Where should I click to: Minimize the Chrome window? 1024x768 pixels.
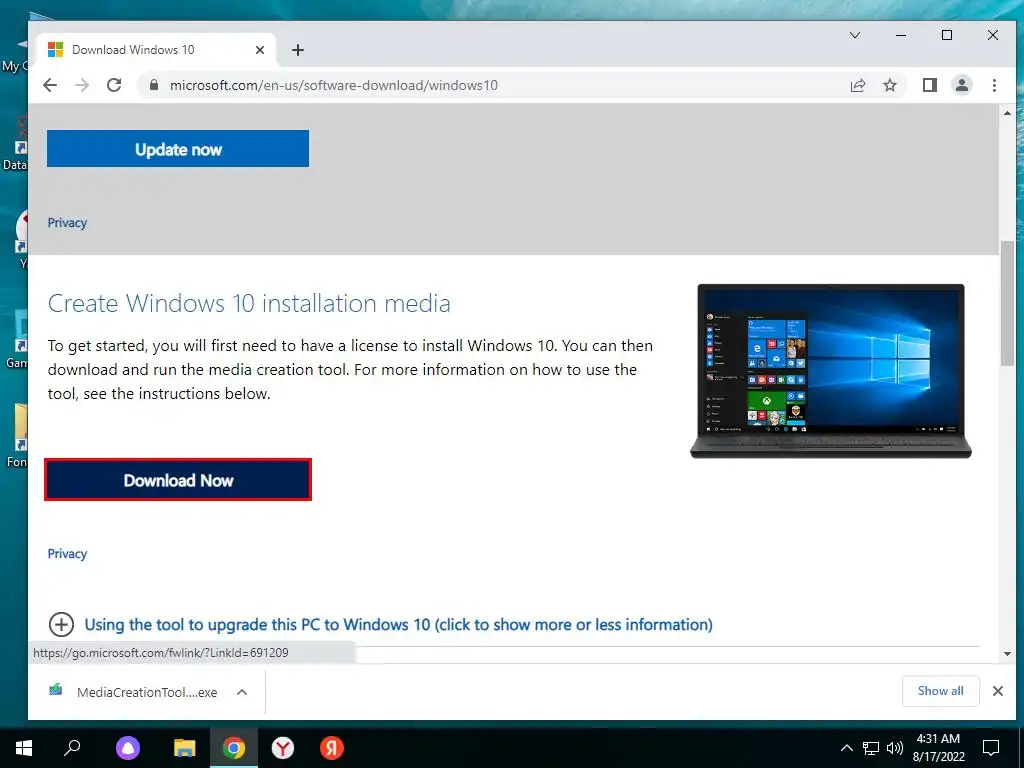pos(901,35)
